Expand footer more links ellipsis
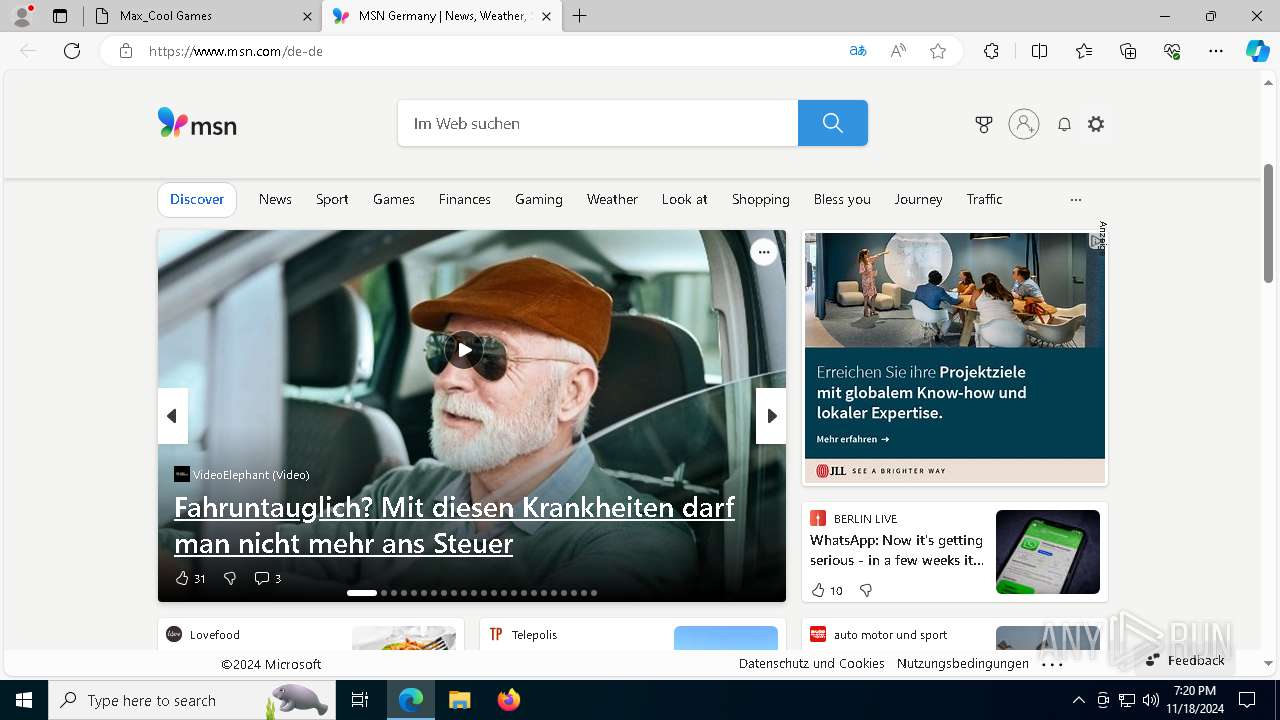The height and width of the screenshot is (720, 1280). 1052,664
